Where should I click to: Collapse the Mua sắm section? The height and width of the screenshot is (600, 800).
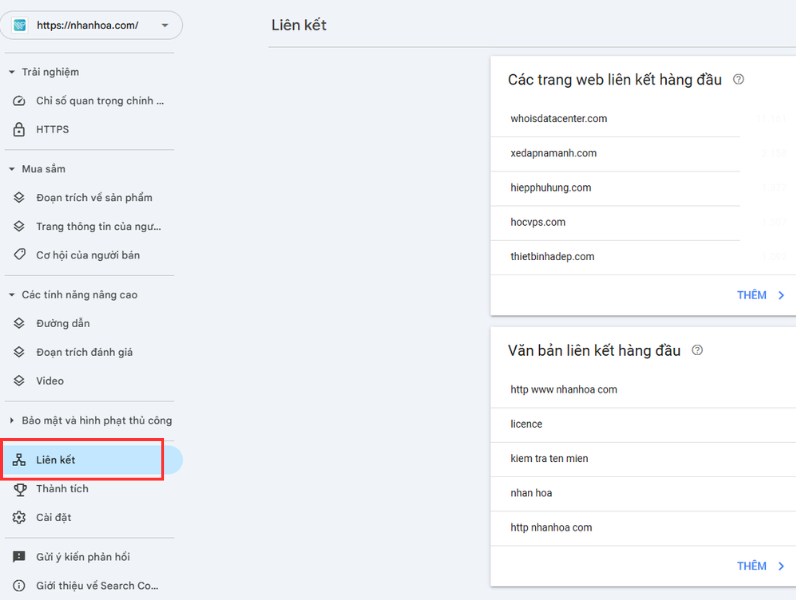pyautogui.click(x=12, y=169)
